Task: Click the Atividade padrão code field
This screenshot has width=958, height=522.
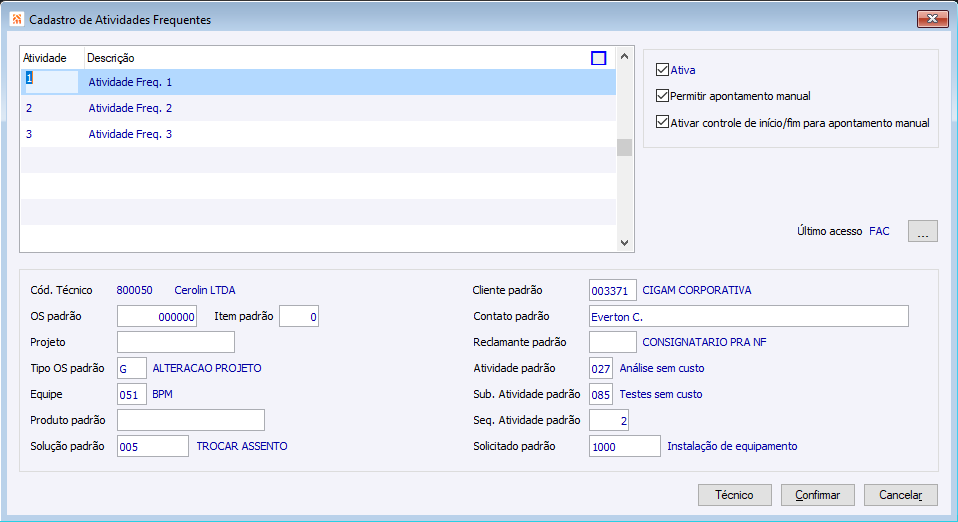Action: click(601, 369)
